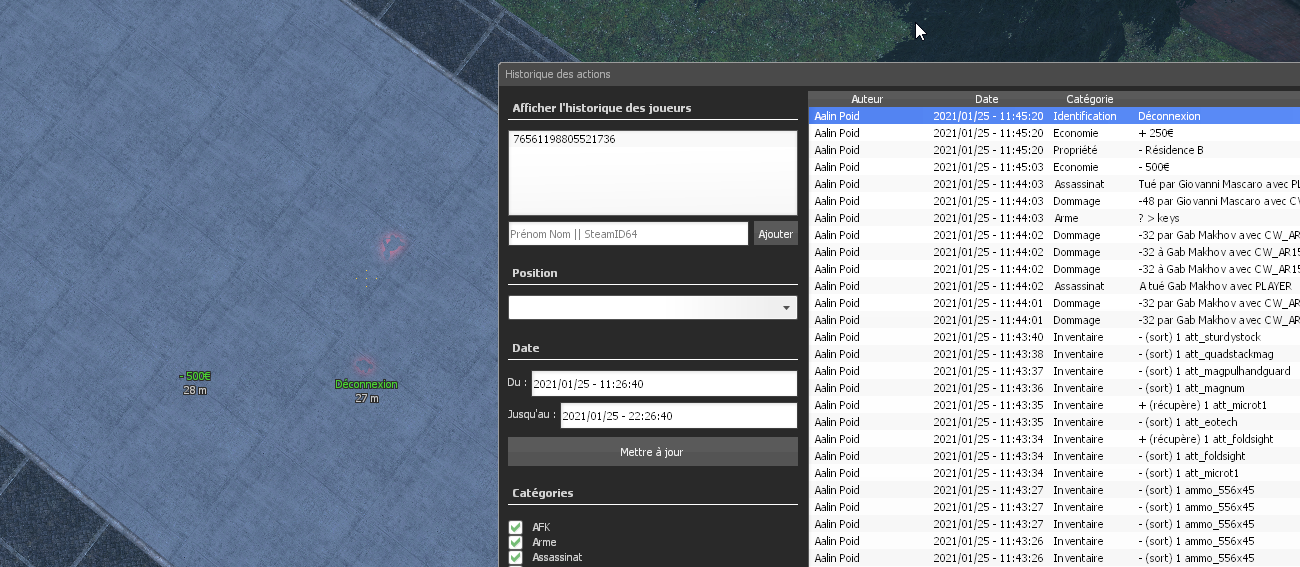Image resolution: width=1300 pixels, height=567 pixels.
Task: Click the Ajouter button
Action: point(775,234)
